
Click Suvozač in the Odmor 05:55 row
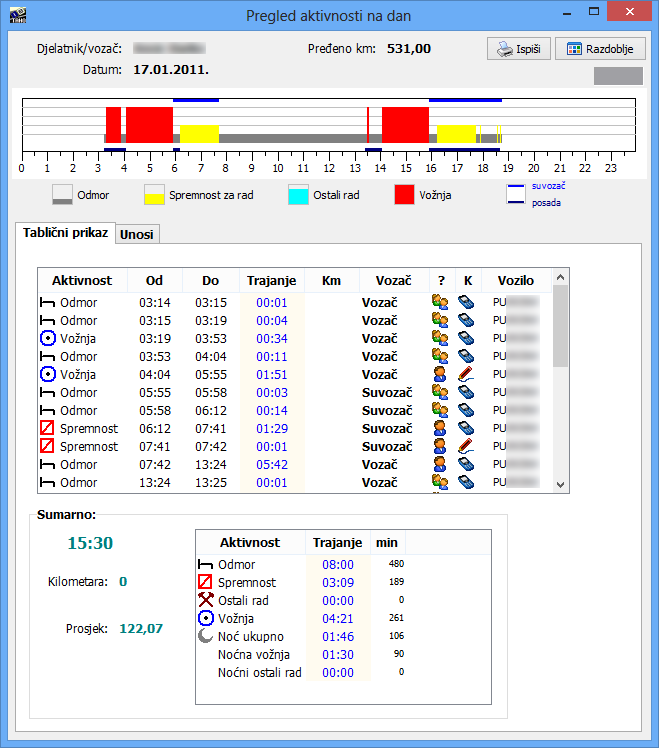pyautogui.click(x=387, y=393)
